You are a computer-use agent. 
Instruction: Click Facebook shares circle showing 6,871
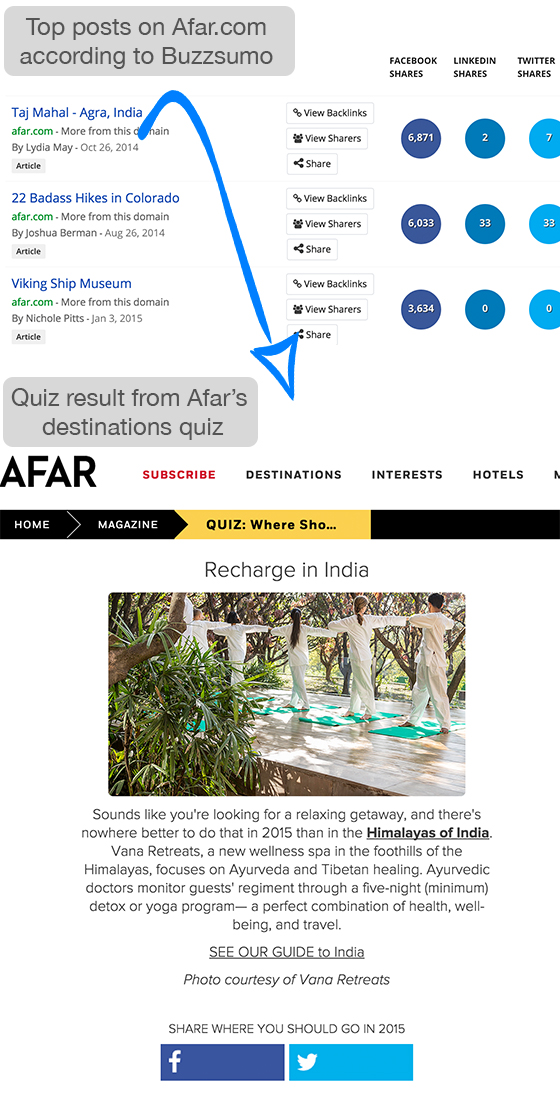[421, 138]
